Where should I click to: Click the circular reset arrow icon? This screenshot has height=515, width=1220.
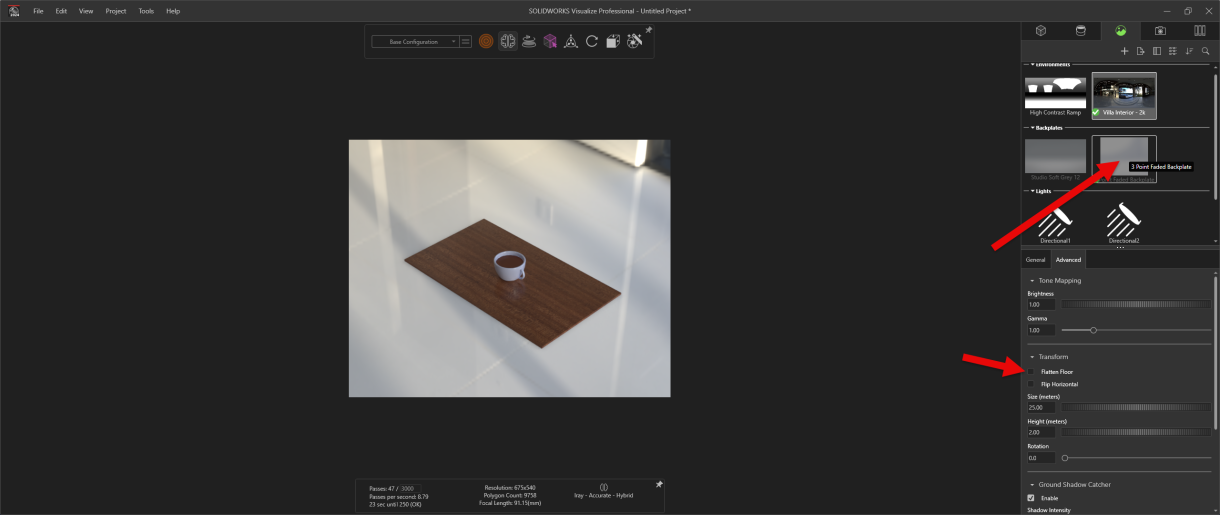pyautogui.click(x=592, y=42)
